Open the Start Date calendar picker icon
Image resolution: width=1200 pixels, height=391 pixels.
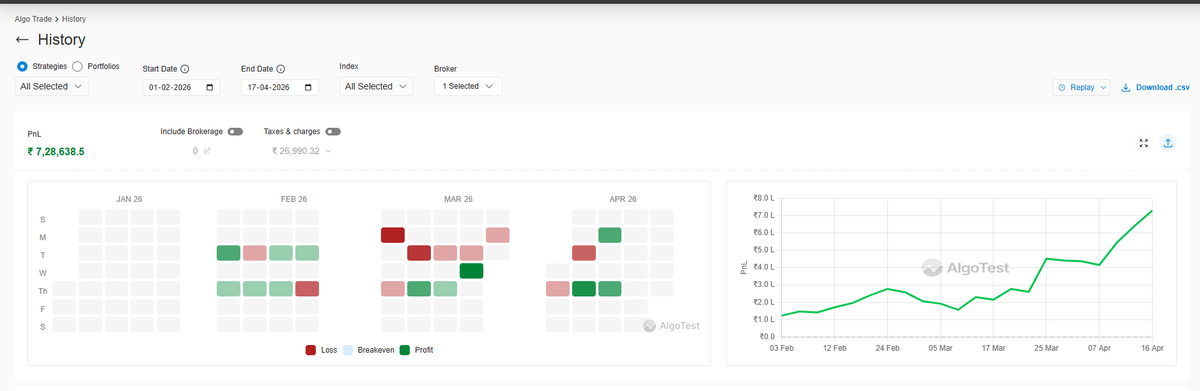[209, 87]
